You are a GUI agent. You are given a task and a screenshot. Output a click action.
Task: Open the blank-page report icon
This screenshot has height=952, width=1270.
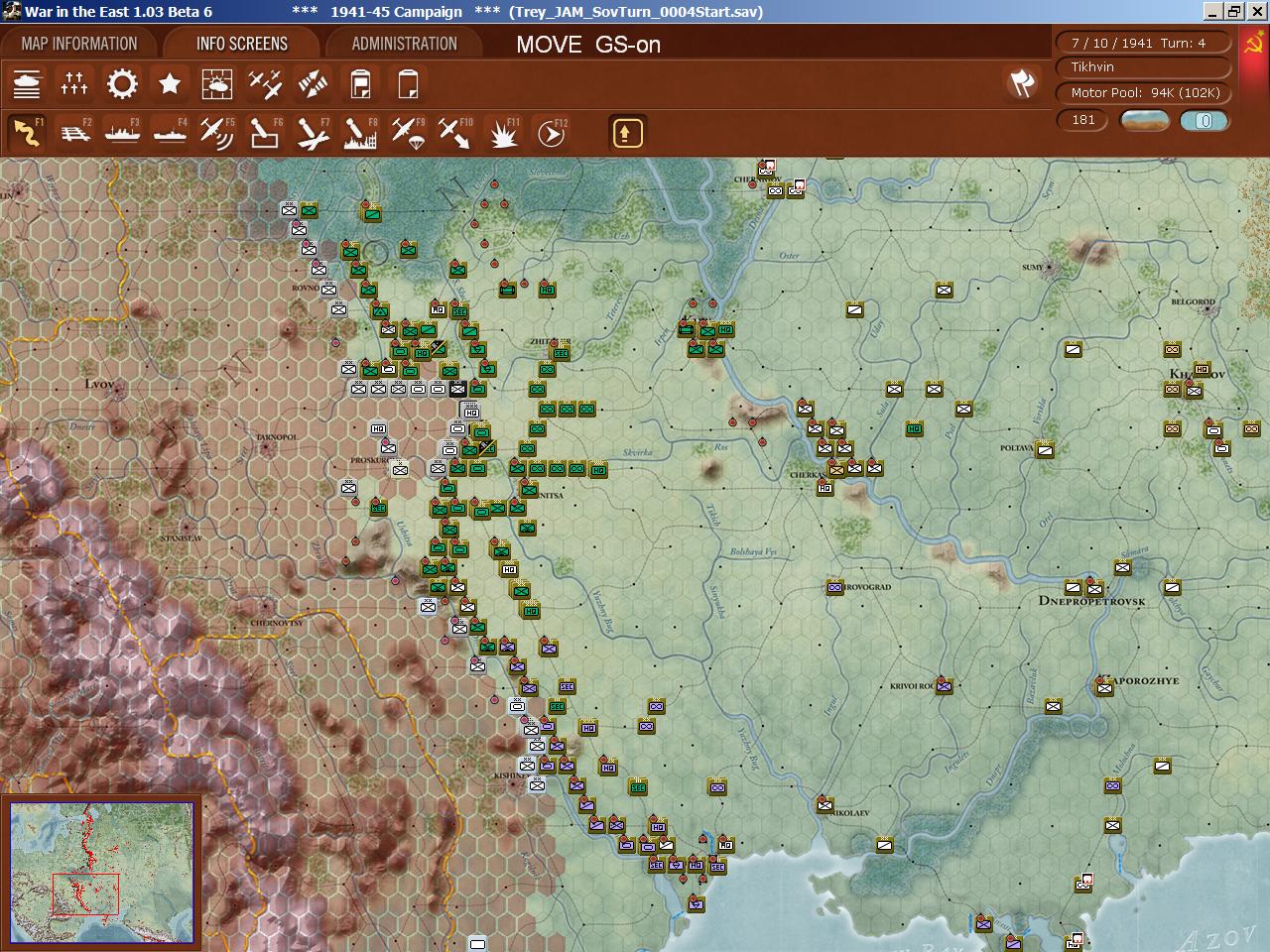pos(408,84)
